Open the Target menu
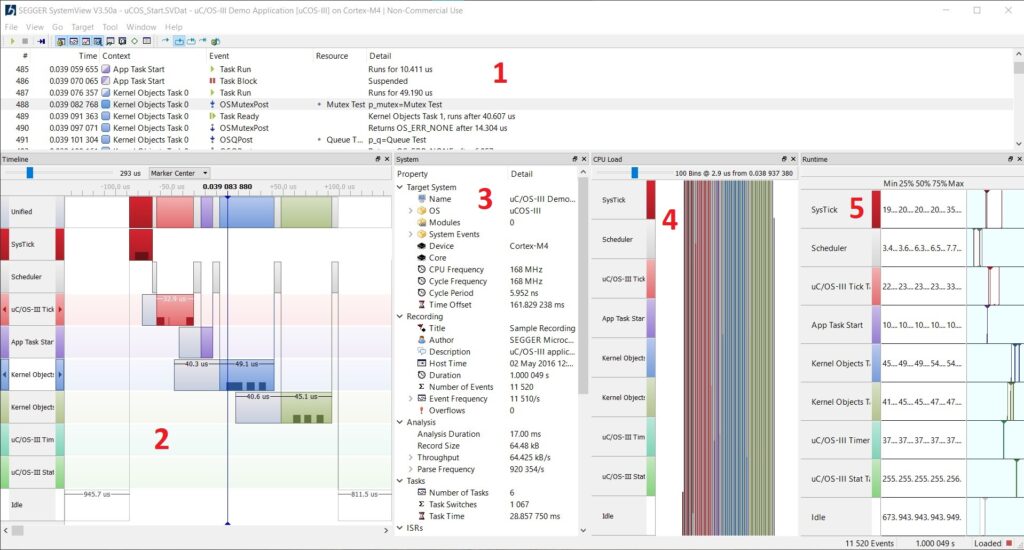This screenshot has height=550, width=1024. pos(82,27)
